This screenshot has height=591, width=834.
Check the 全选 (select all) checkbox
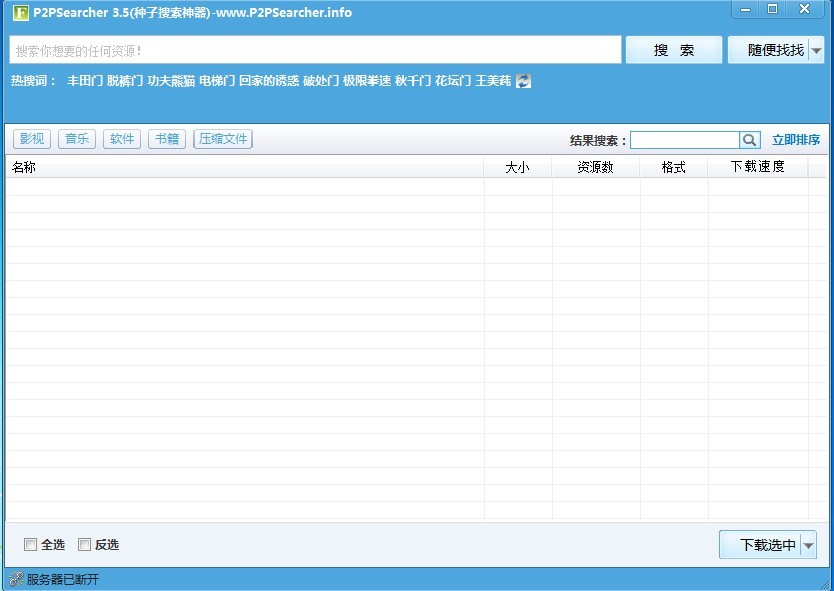pos(30,545)
